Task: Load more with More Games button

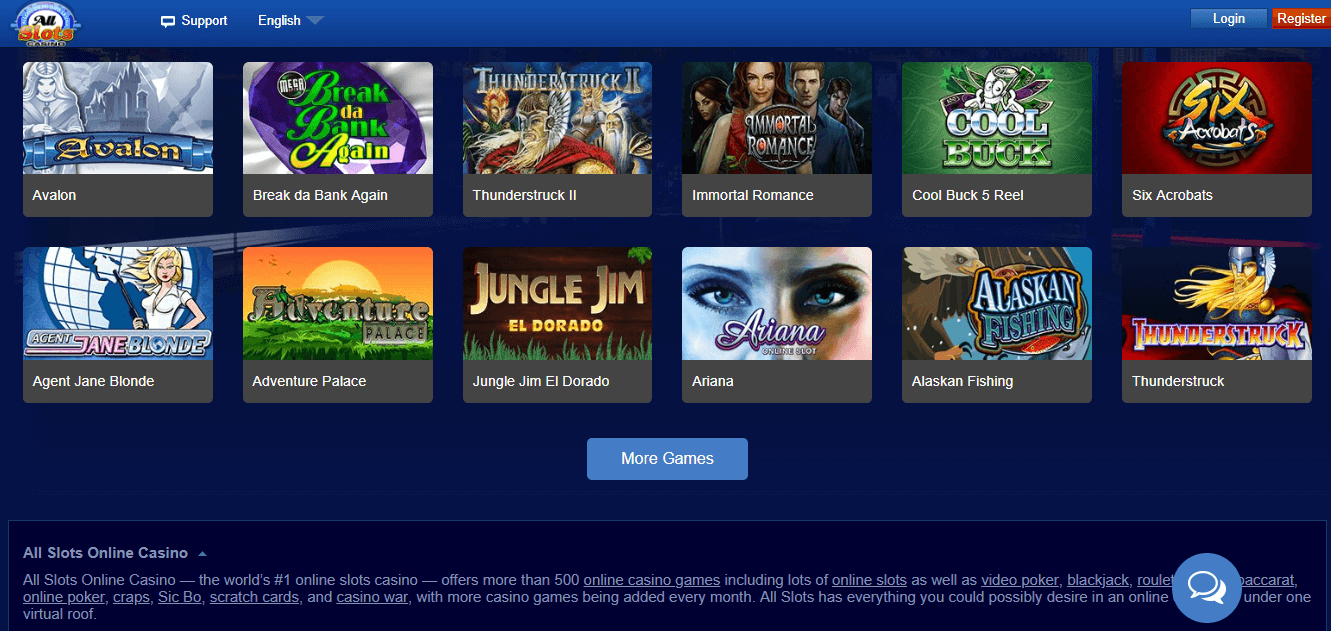Action: pos(667,459)
